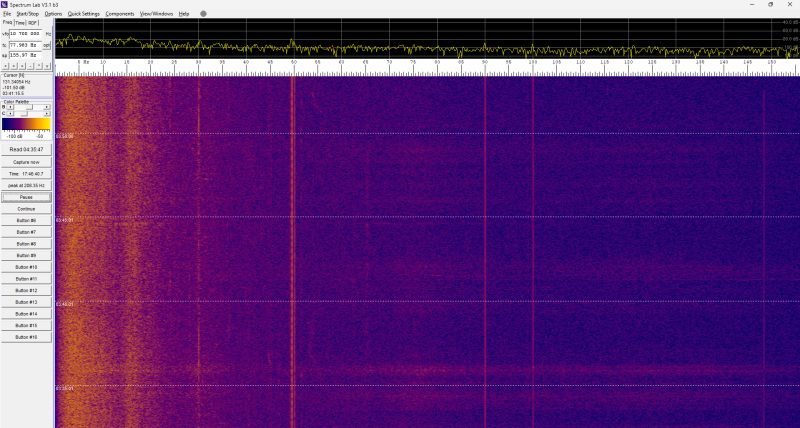Open the Quick Settings menu
This screenshot has height=428, width=800.
[x=84, y=14]
